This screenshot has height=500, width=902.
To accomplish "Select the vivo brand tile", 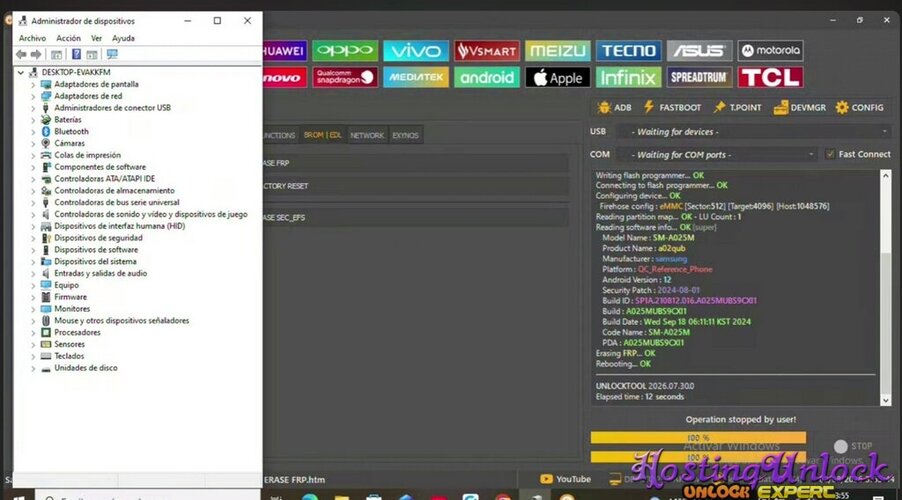I will tap(416, 51).
